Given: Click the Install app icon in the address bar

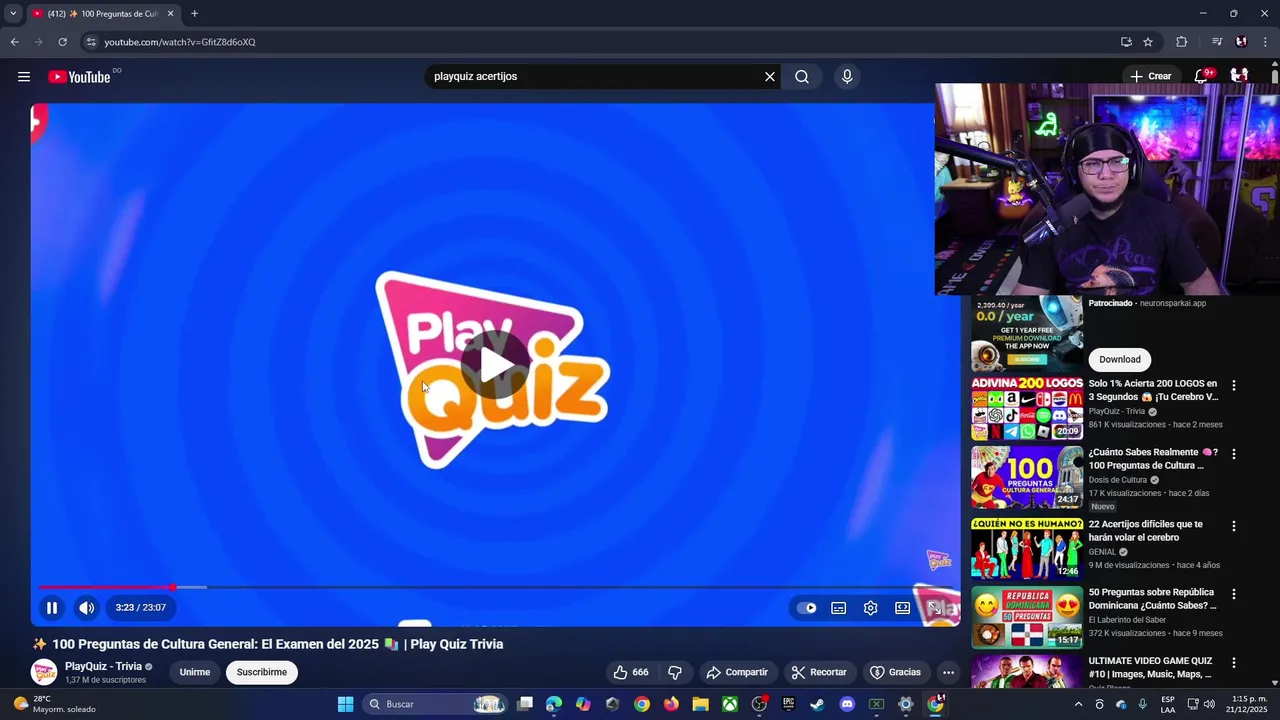Looking at the screenshot, I should 1126,42.
